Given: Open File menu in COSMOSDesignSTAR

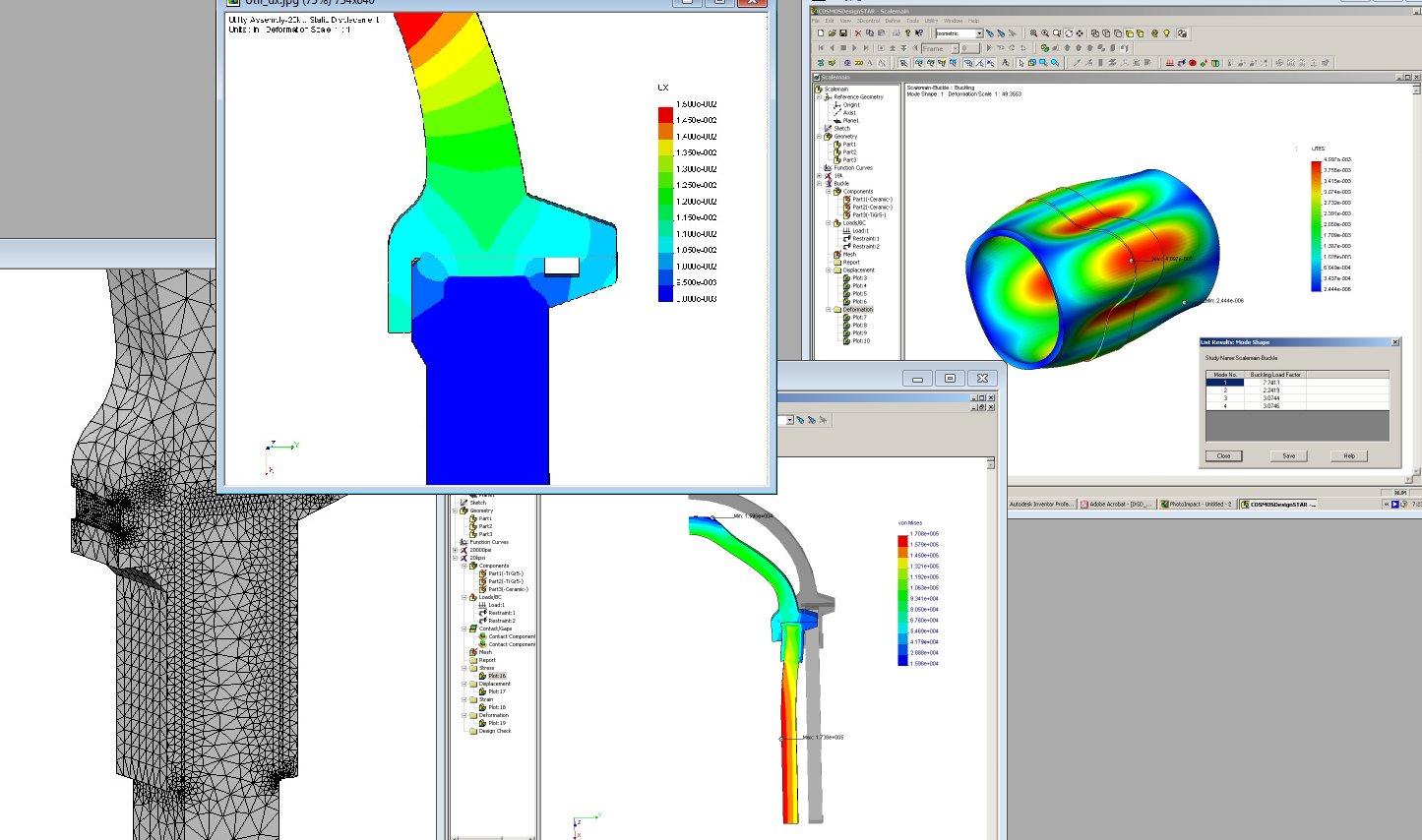Looking at the screenshot, I should tap(816, 21).
